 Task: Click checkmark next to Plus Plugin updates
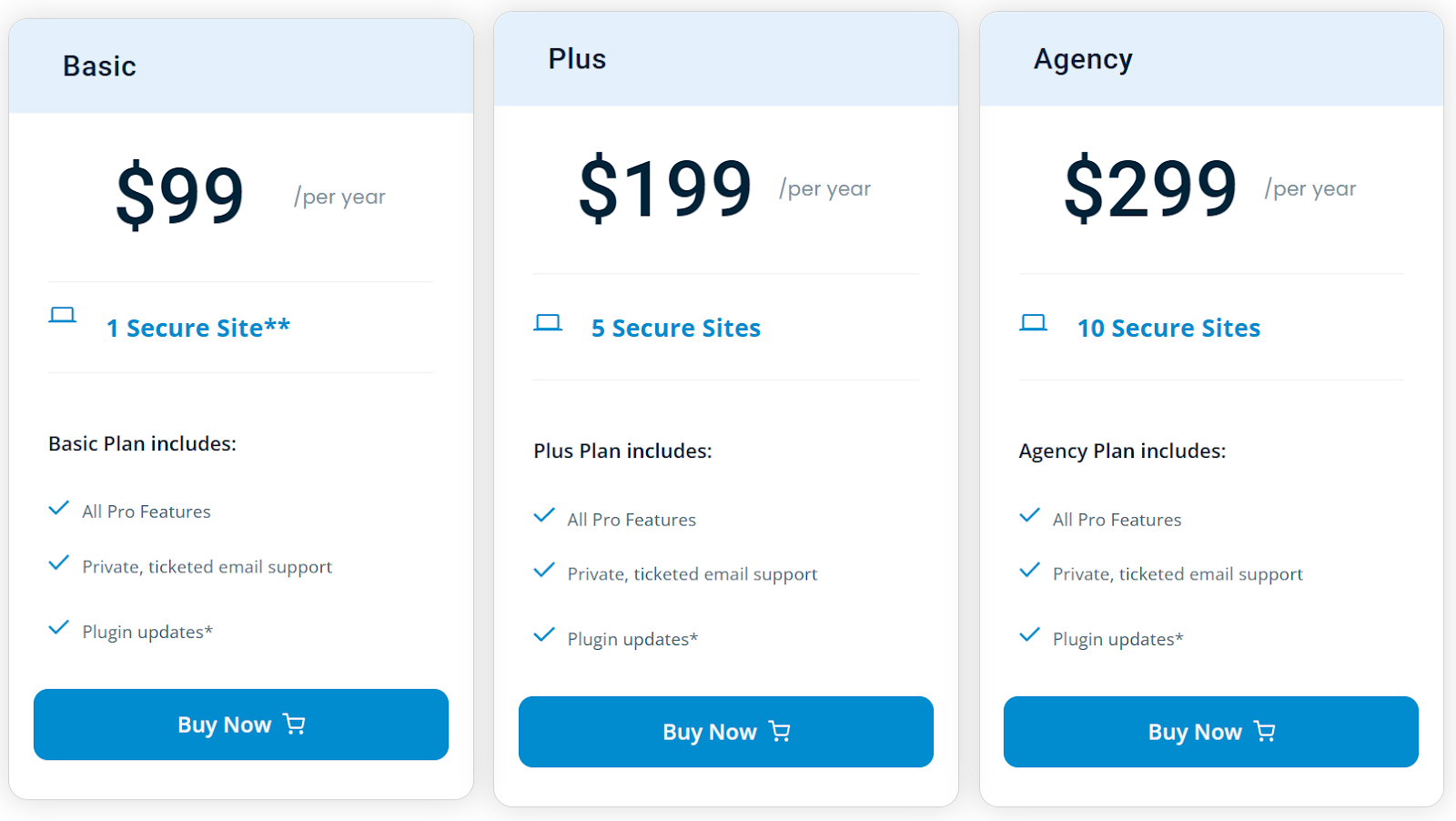[x=544, y=634]
